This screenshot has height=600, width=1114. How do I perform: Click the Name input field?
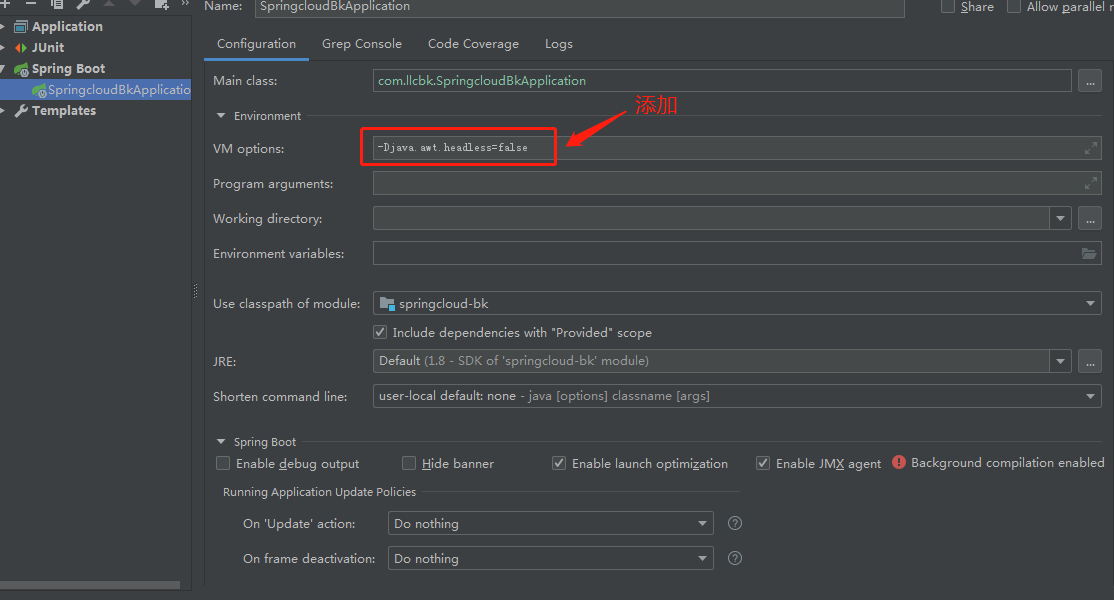coord(580,6)
